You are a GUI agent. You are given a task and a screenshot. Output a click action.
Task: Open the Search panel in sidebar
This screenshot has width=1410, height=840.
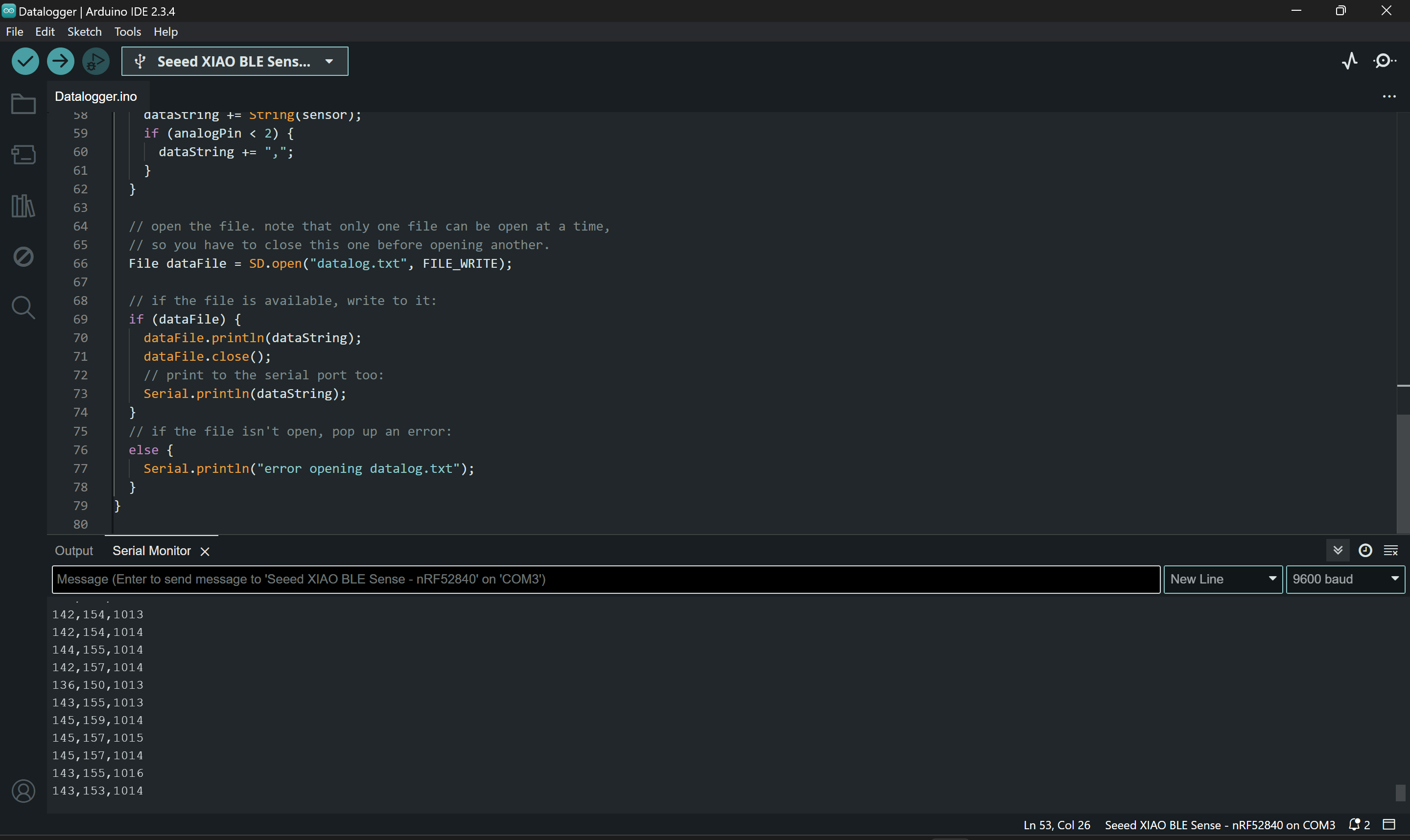tap(23, 307)
